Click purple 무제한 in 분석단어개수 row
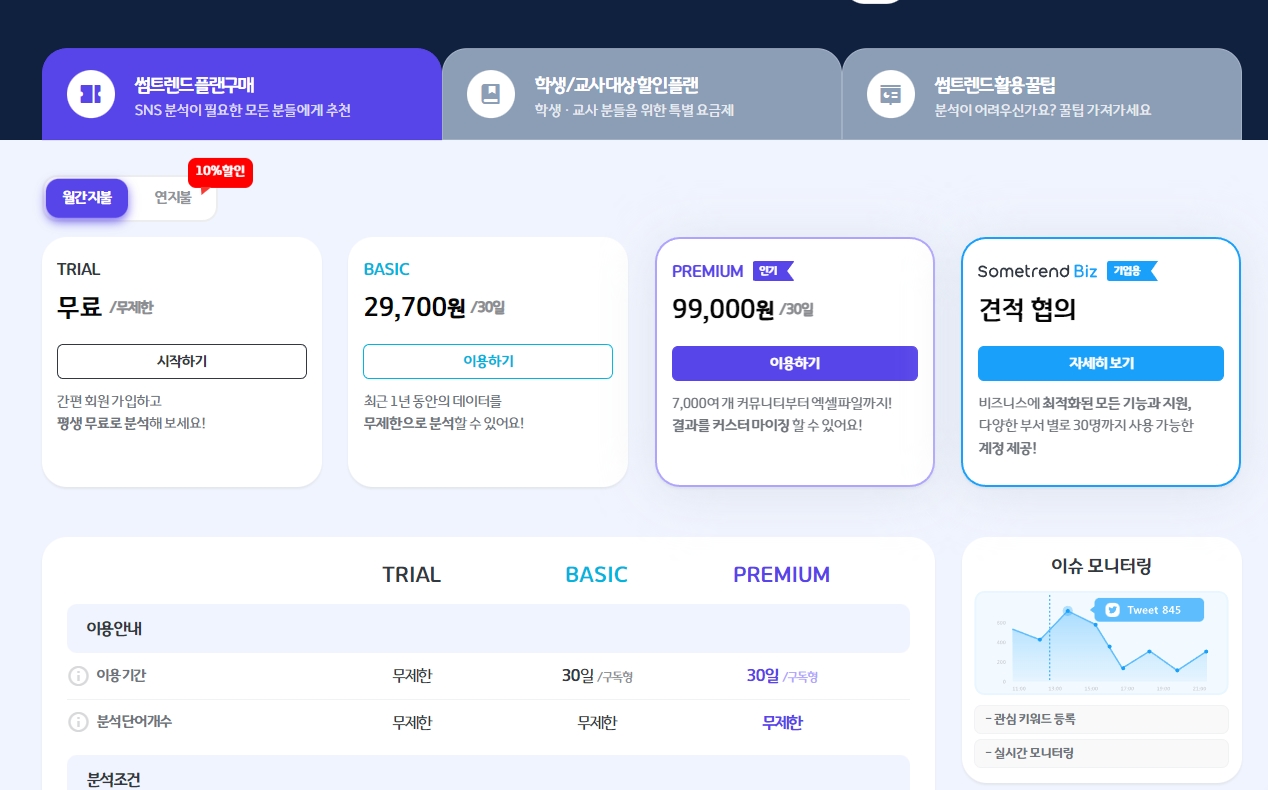Screen dimensions: 1268x790 point(782,723)
